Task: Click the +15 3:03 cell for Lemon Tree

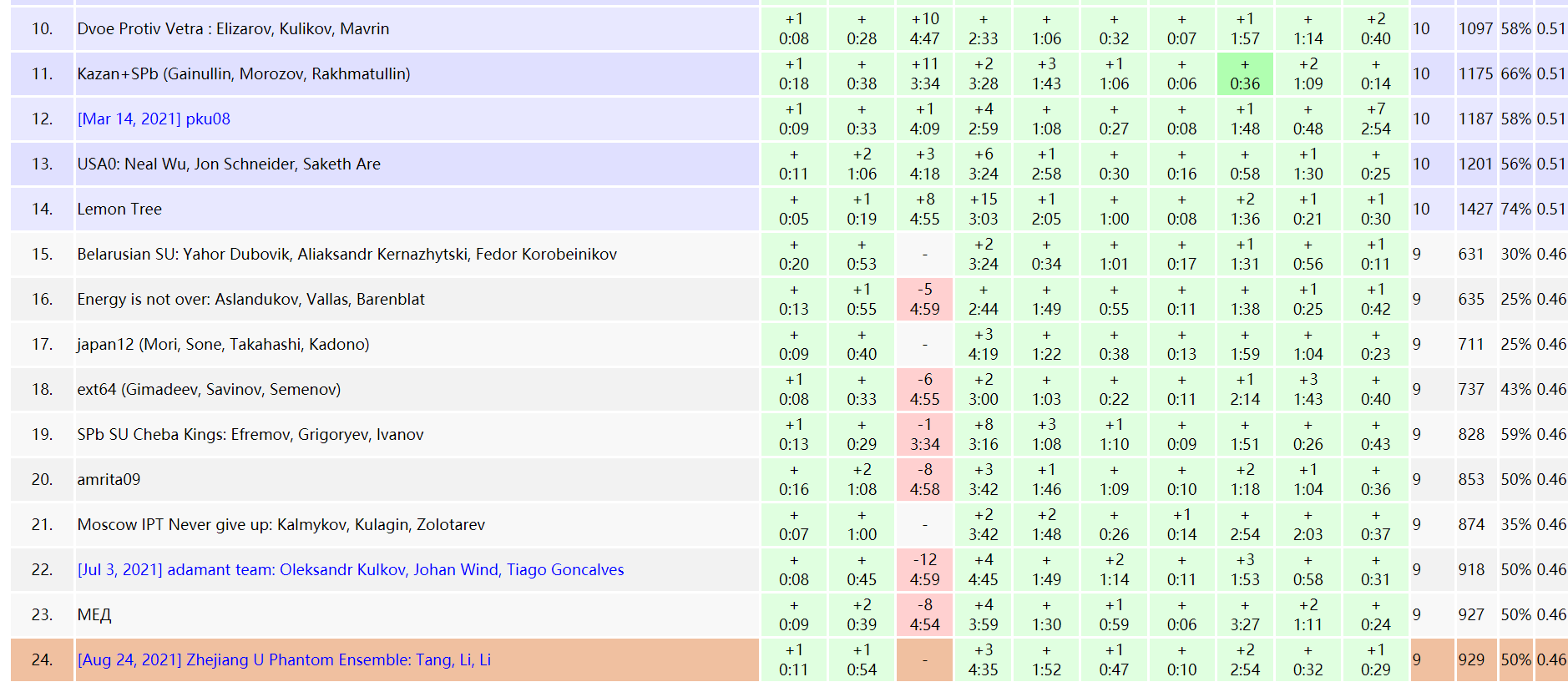Action: point(983,209)
